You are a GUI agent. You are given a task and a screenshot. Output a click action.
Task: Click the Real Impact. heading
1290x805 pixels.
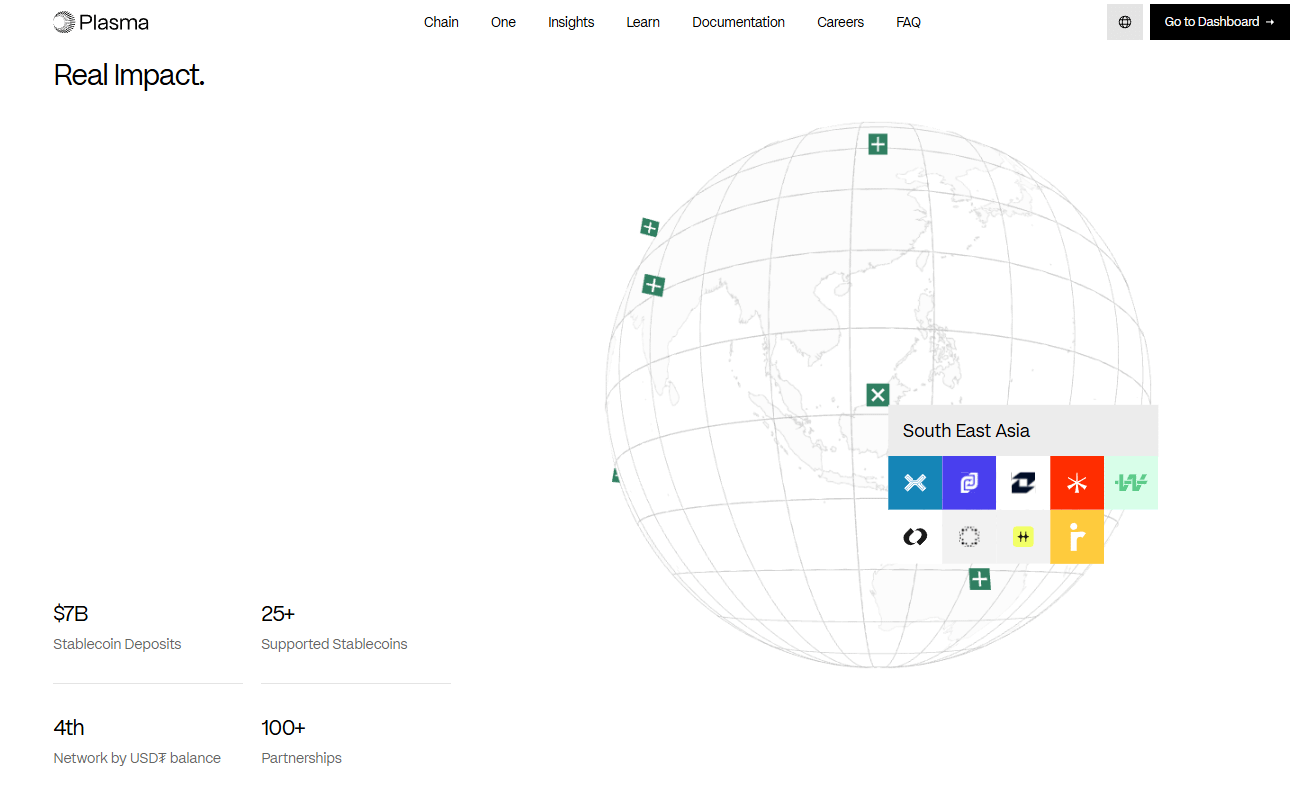[x=129, y=75]
